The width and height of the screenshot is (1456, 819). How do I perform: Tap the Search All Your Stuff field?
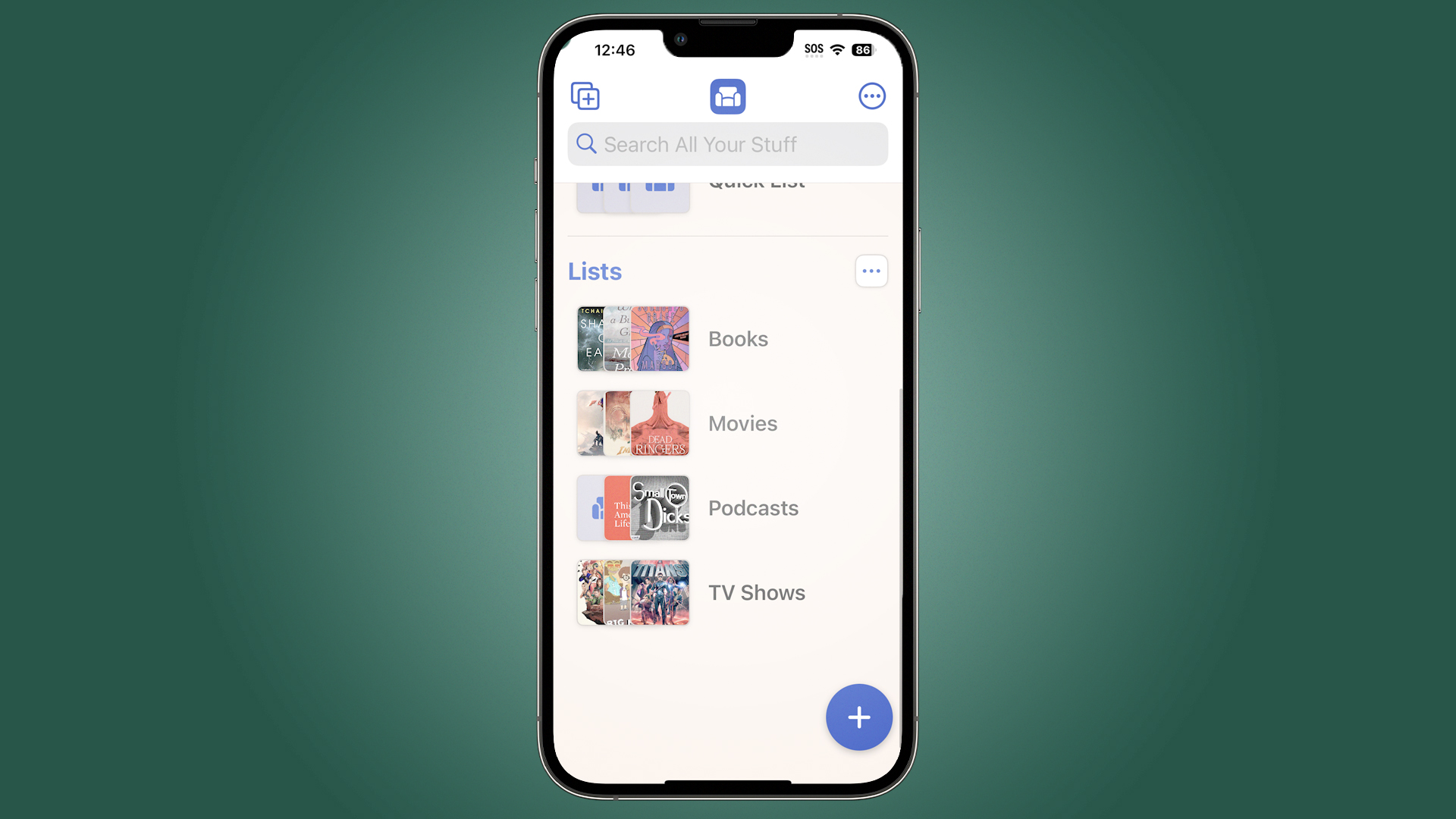tap(728, 144)
